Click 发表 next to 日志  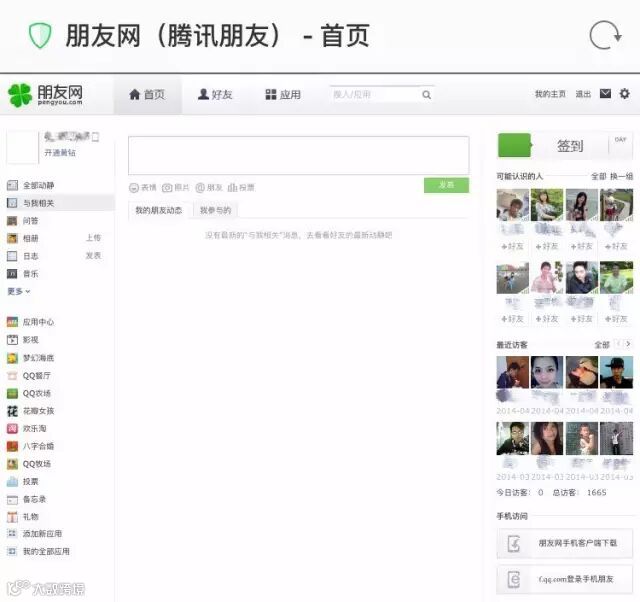(93, 255)
